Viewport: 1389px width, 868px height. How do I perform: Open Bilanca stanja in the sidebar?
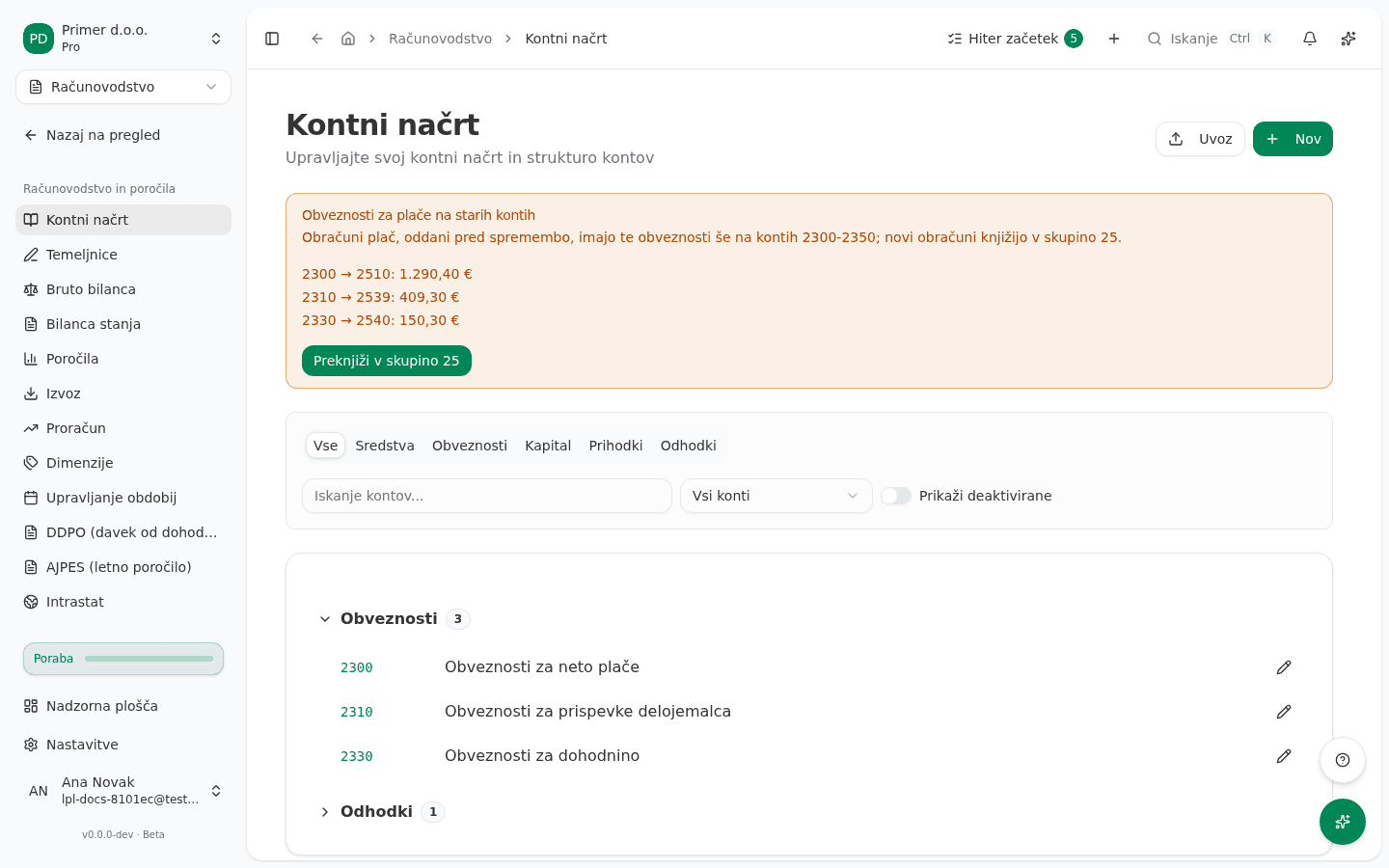click(123, 324)
